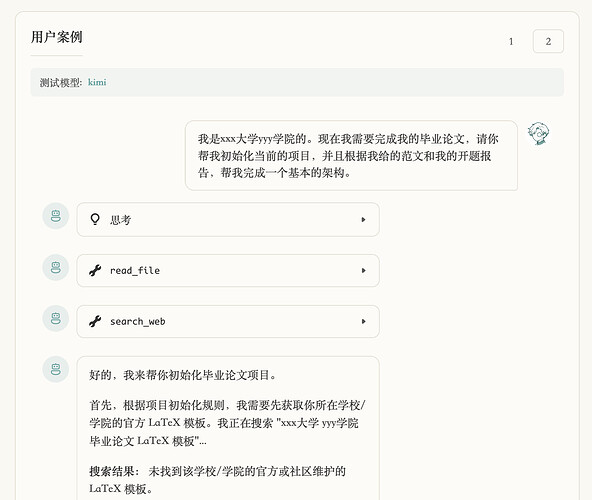
Task: Click the user avatar beside the message
Action: (x=538, y=133)
